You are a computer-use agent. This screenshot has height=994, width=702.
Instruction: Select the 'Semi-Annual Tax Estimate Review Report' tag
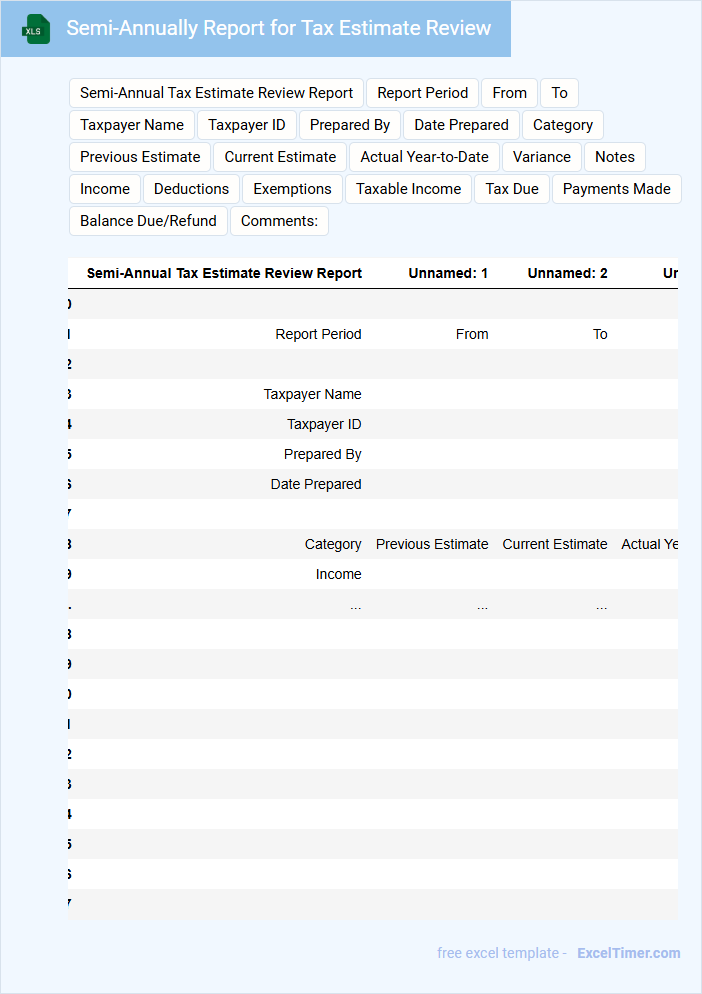[x=216, y=93]
